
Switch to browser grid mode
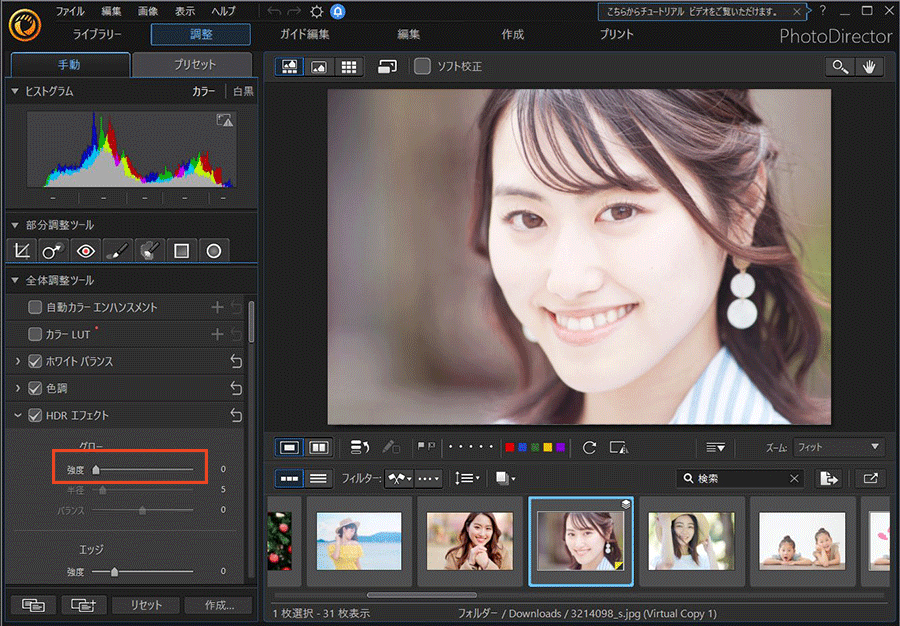349,67
